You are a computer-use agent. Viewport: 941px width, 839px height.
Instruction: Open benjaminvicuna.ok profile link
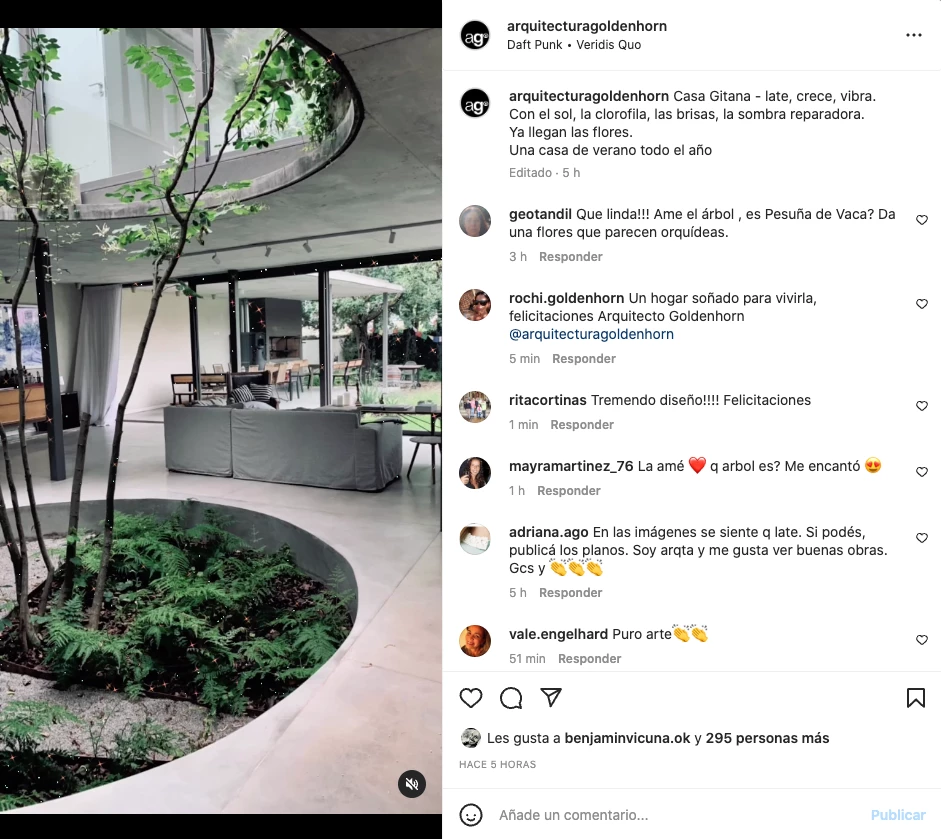(x=627, y=738)
